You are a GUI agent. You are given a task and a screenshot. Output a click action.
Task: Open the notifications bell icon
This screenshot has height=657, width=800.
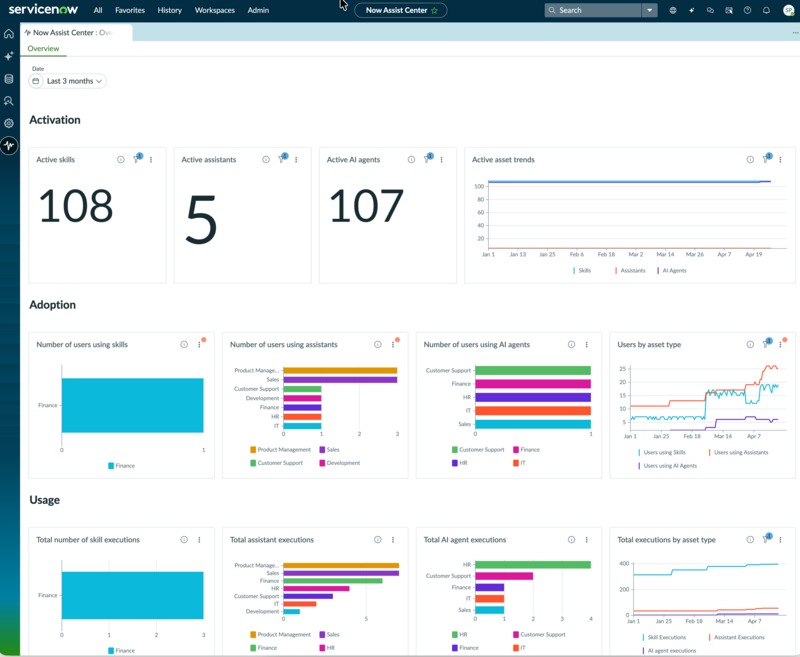coord(766,10)
